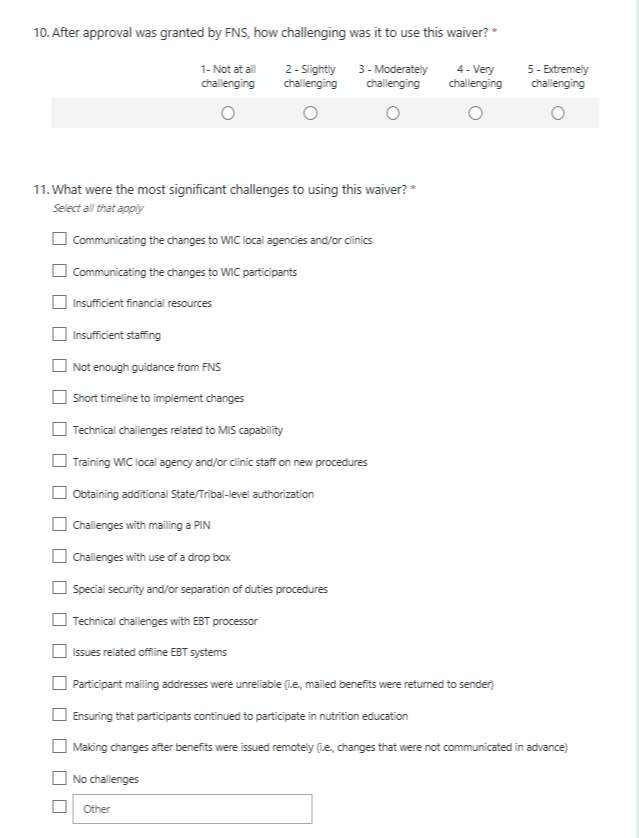The image size is (639, 838).
Task: Tick the 'Insufficient financial resources' checkbox
Action: coord(60,303)
